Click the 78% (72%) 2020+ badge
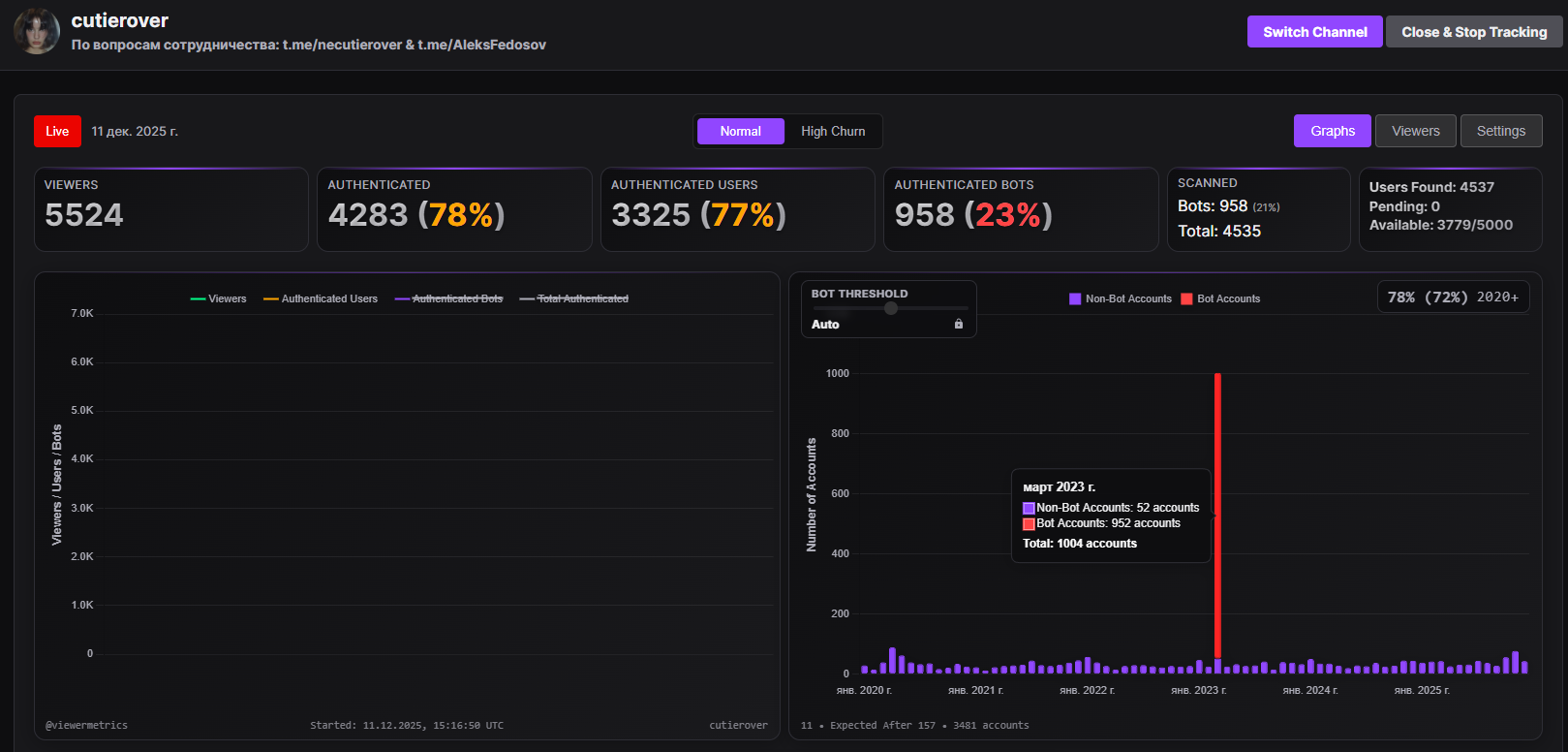This screenshot has width=1568, height=752. point(1453,298)
